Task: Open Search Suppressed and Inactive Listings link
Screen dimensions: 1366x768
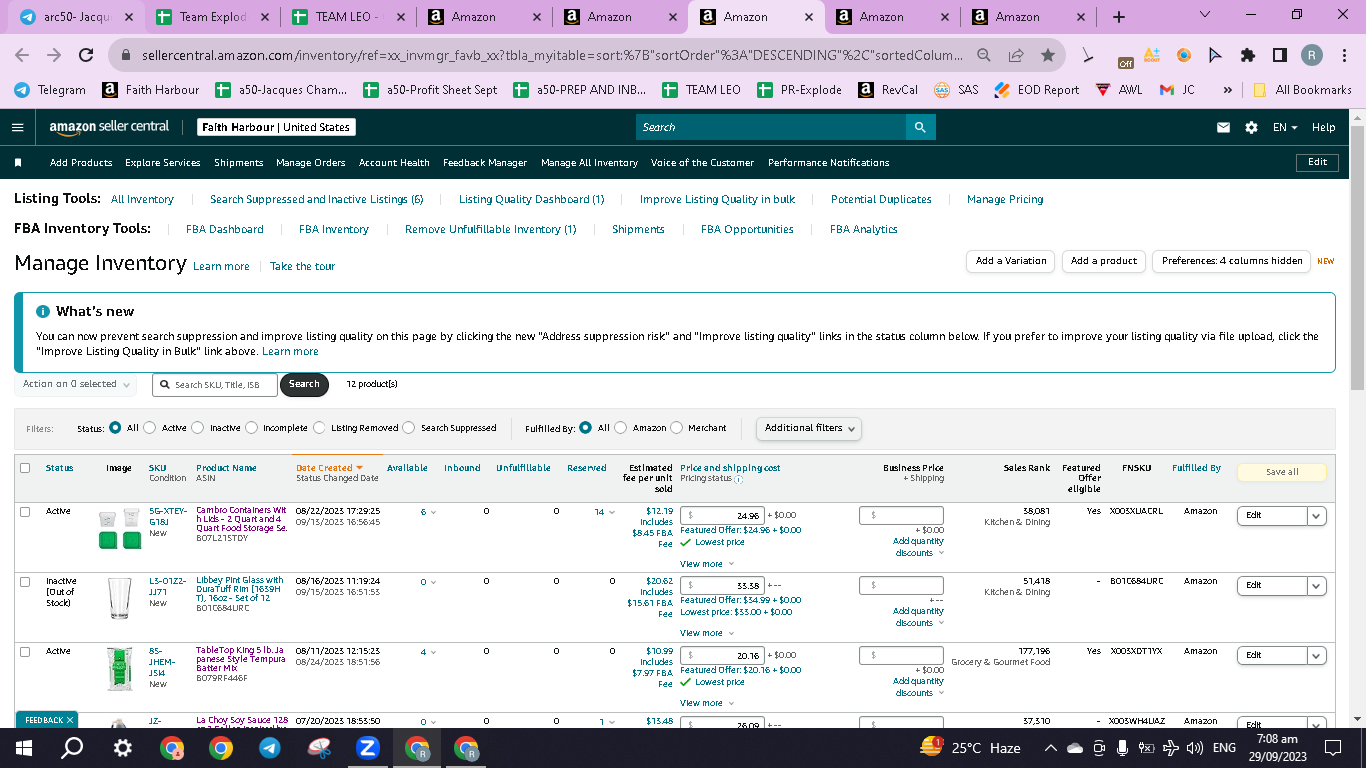Action: coord(317,199)
